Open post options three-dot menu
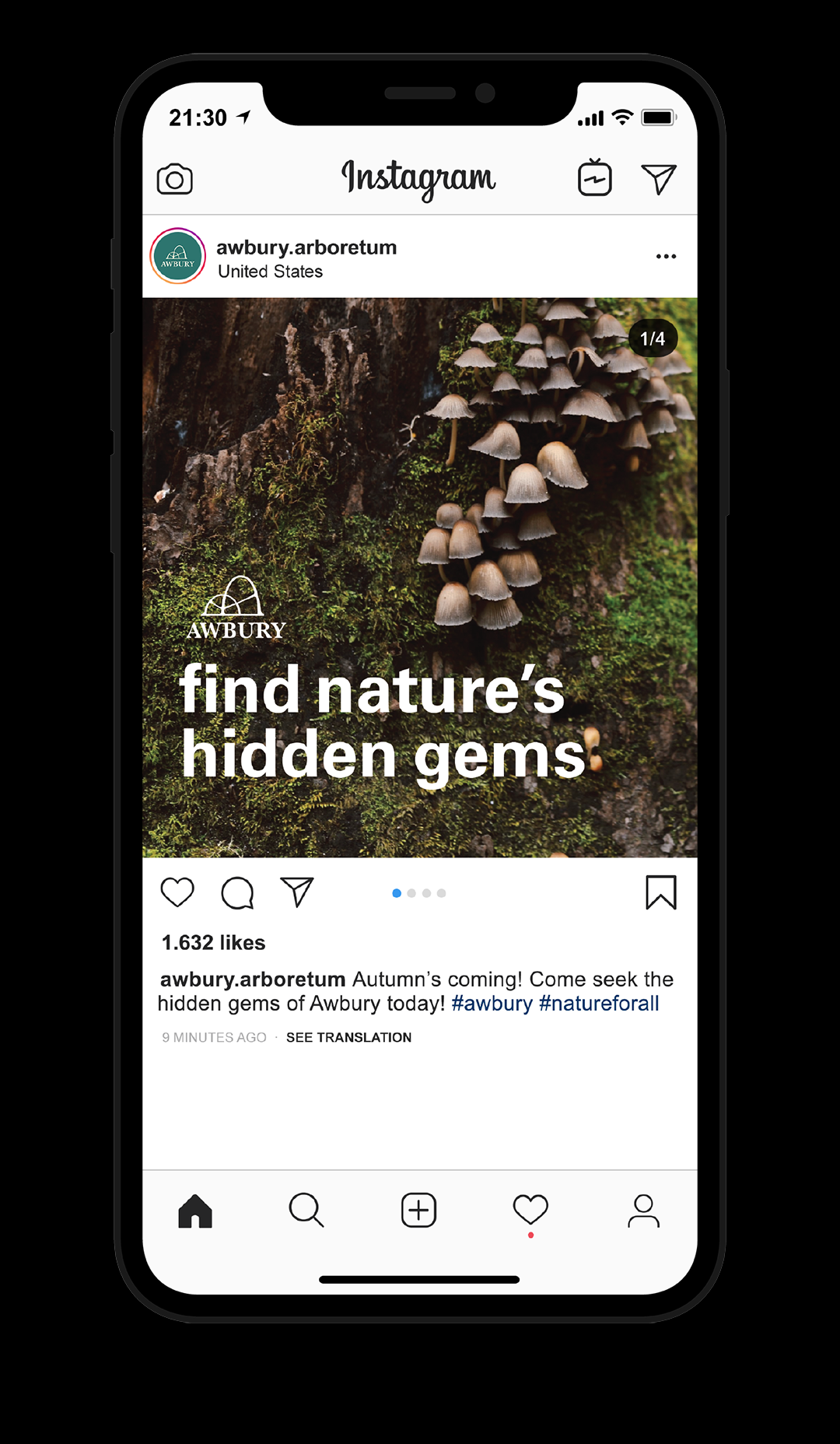840x1444 pixels. click(x=666, y=256)
